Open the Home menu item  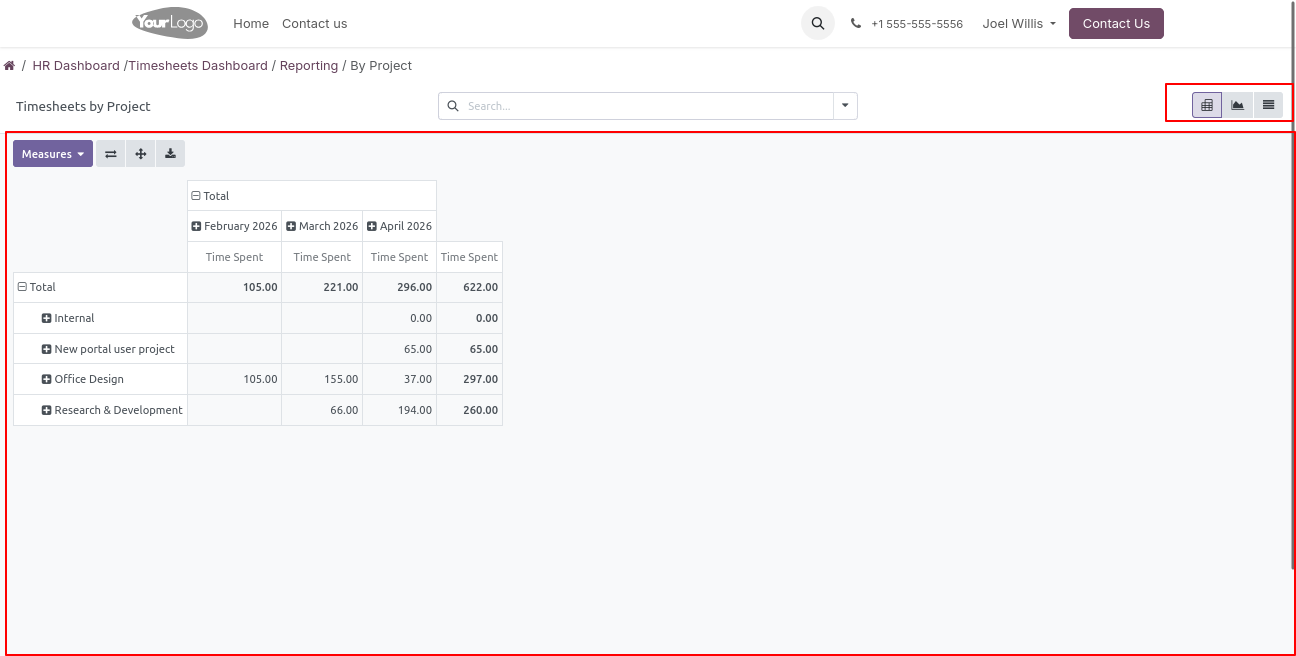(x=250, y=23)
